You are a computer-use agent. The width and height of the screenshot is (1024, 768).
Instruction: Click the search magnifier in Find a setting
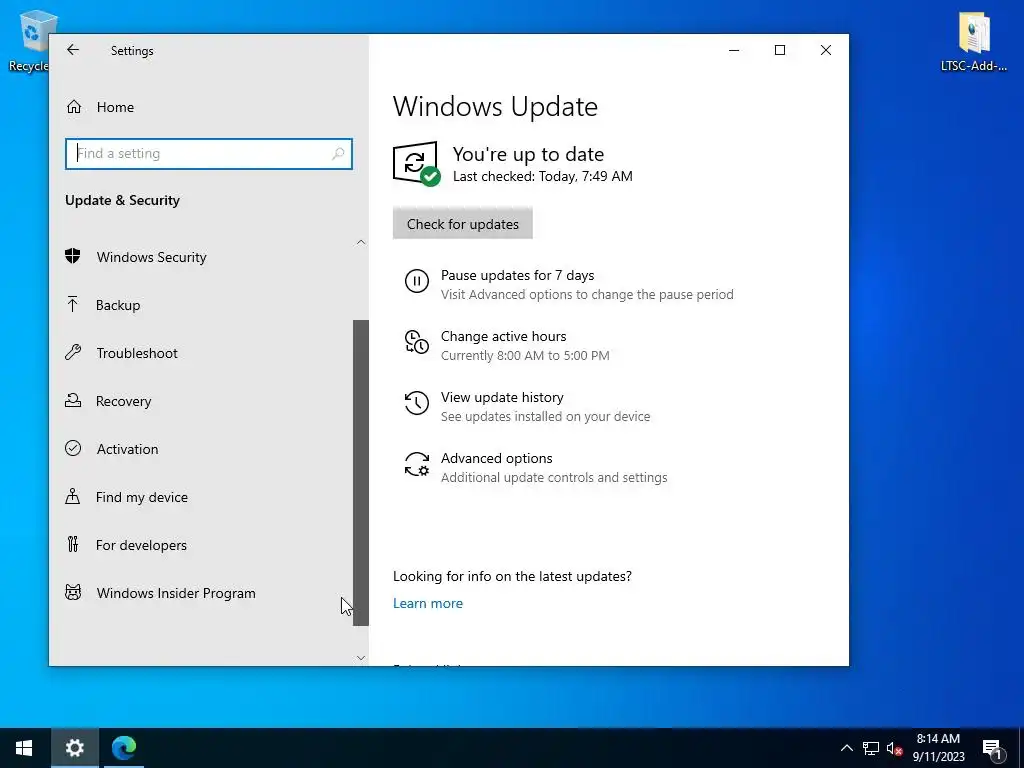pos(338,153)
